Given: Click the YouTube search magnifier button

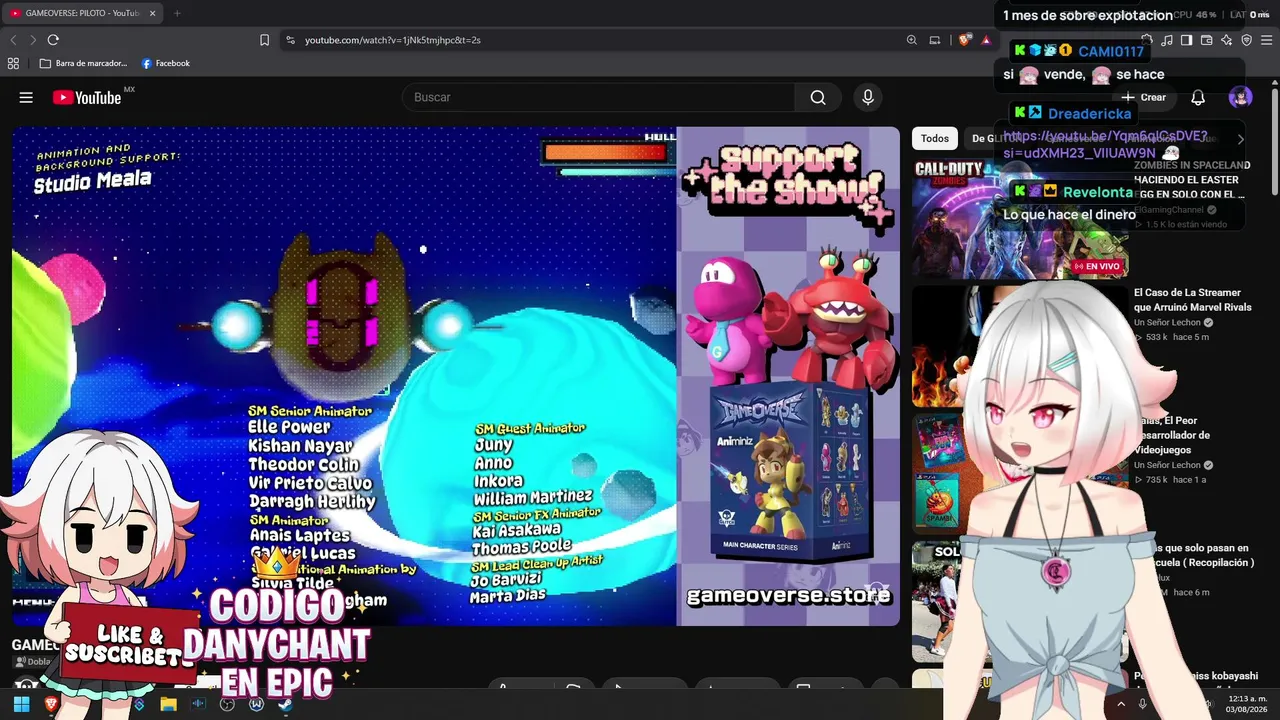Looking at the screenshot, I should (x=818, y=97).
